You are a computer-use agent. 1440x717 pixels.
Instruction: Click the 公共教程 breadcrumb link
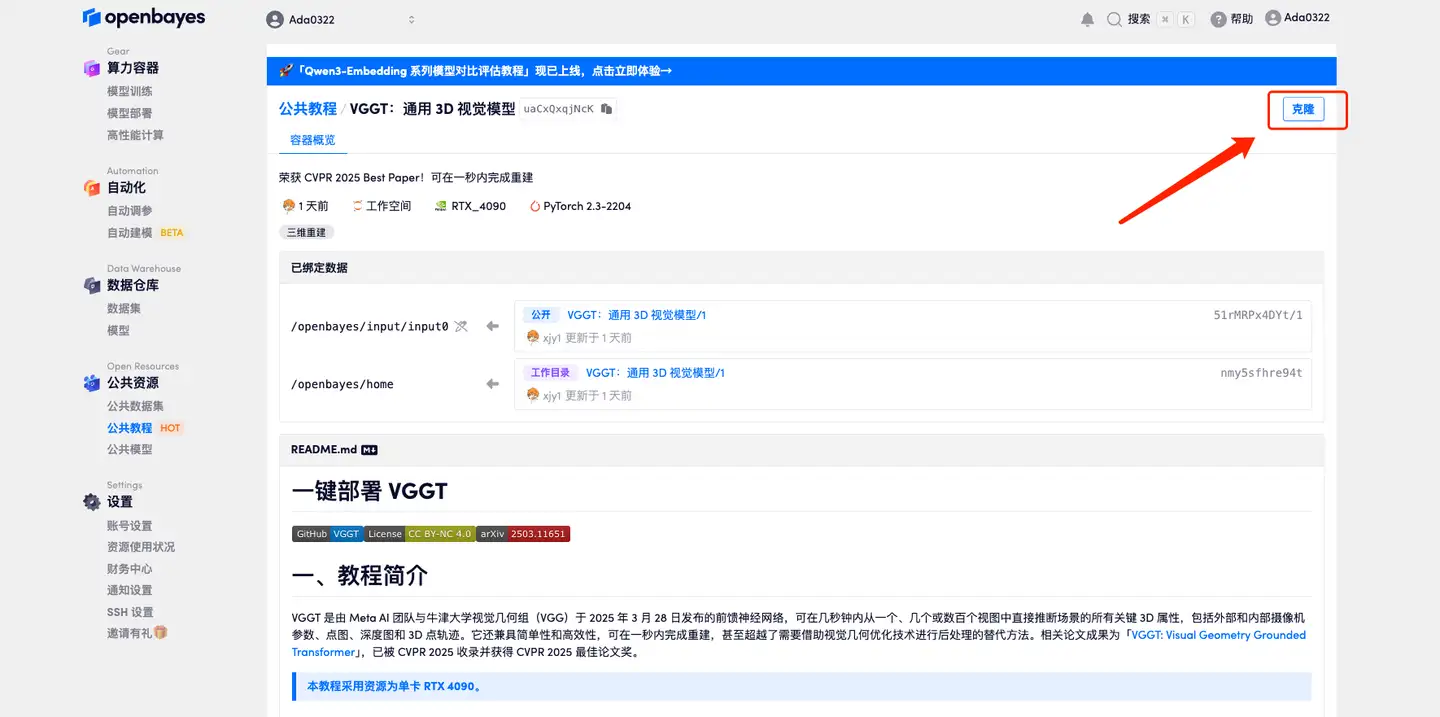[308, 108]
